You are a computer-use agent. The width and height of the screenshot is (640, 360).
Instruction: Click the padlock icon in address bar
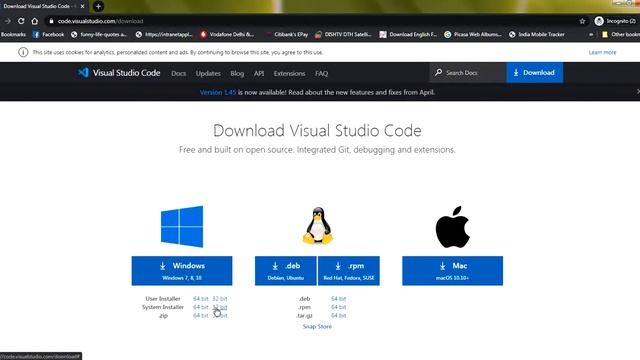click(x=51, y=21)
